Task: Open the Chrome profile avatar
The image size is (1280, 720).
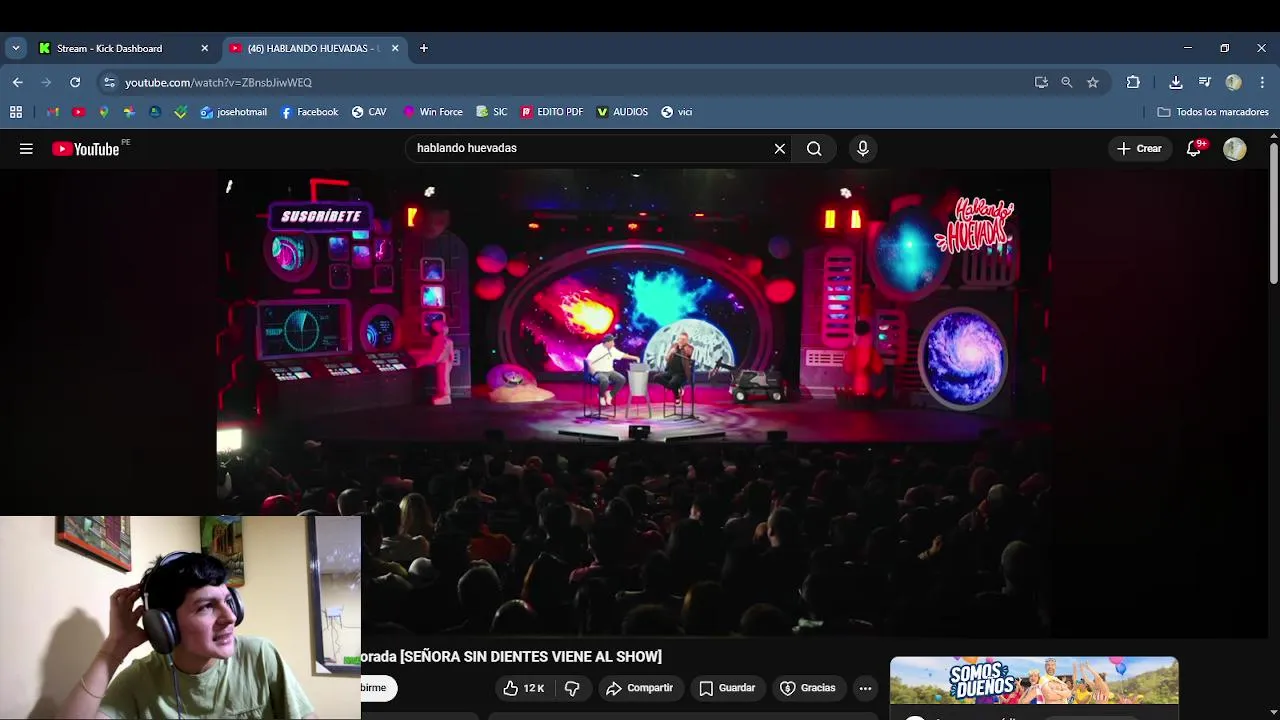Action: pos(1234,82)
